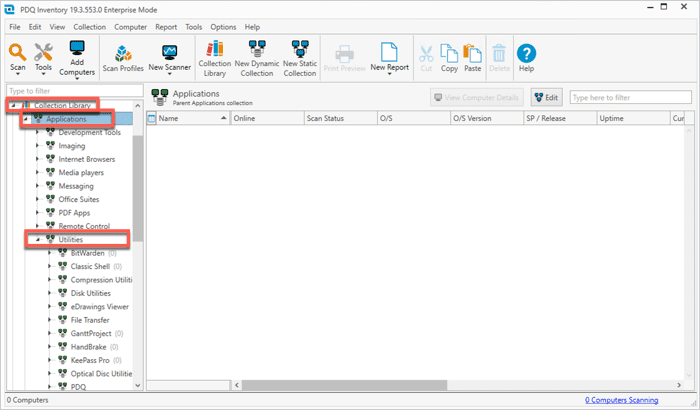Screen dimensions: 700x410
Task: Open Help question mark icon
Action: click(x=526, y=53)
